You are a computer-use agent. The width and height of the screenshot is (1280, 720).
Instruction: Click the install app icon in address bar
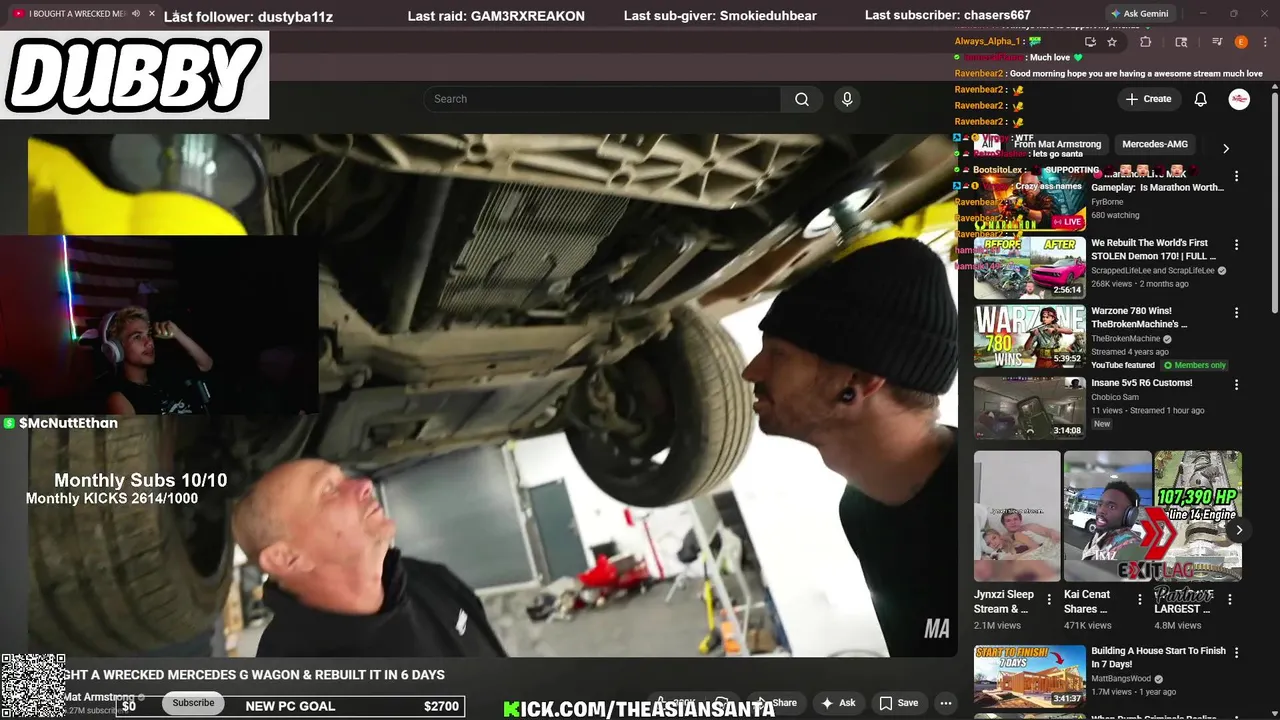[x=1090, y=42]
